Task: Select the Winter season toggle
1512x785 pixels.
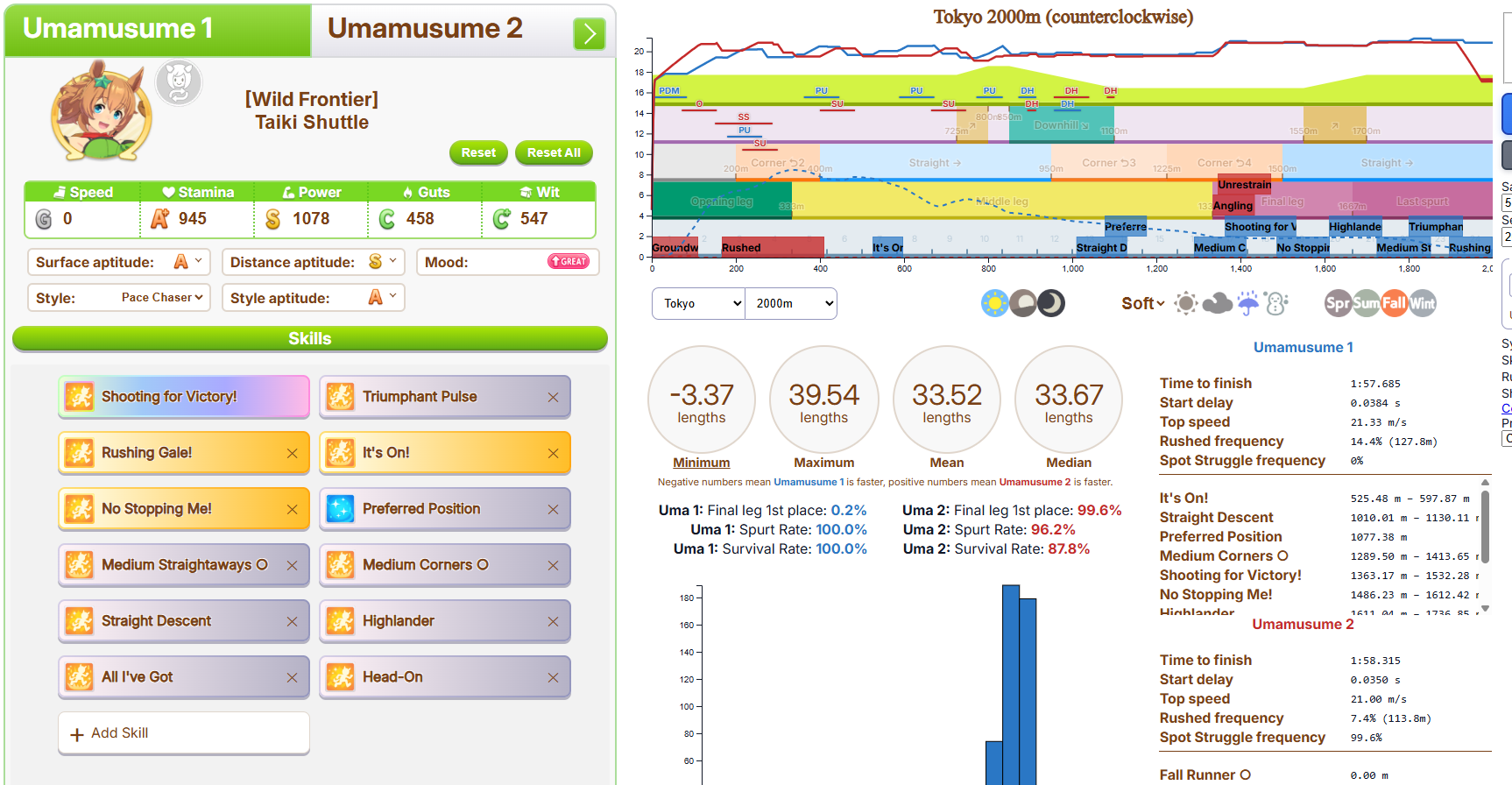Action: click(1422, 303)
